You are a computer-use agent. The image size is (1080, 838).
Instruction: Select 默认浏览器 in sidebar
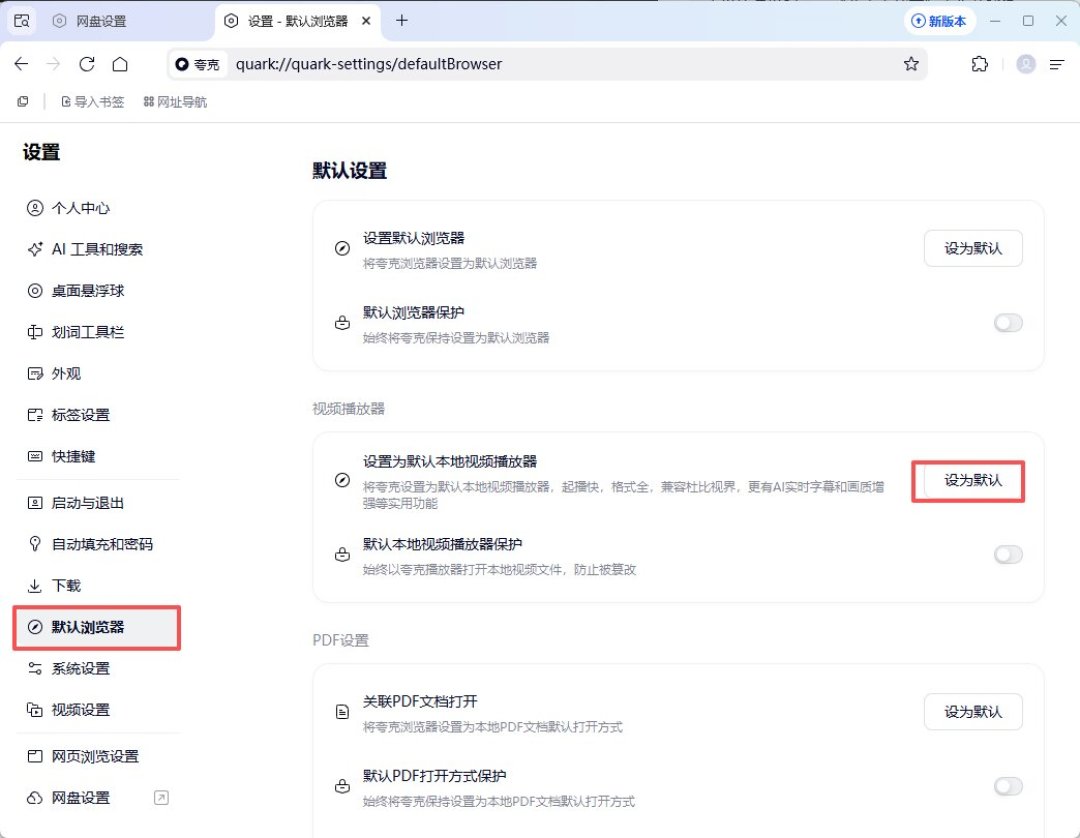pos(96,627)
